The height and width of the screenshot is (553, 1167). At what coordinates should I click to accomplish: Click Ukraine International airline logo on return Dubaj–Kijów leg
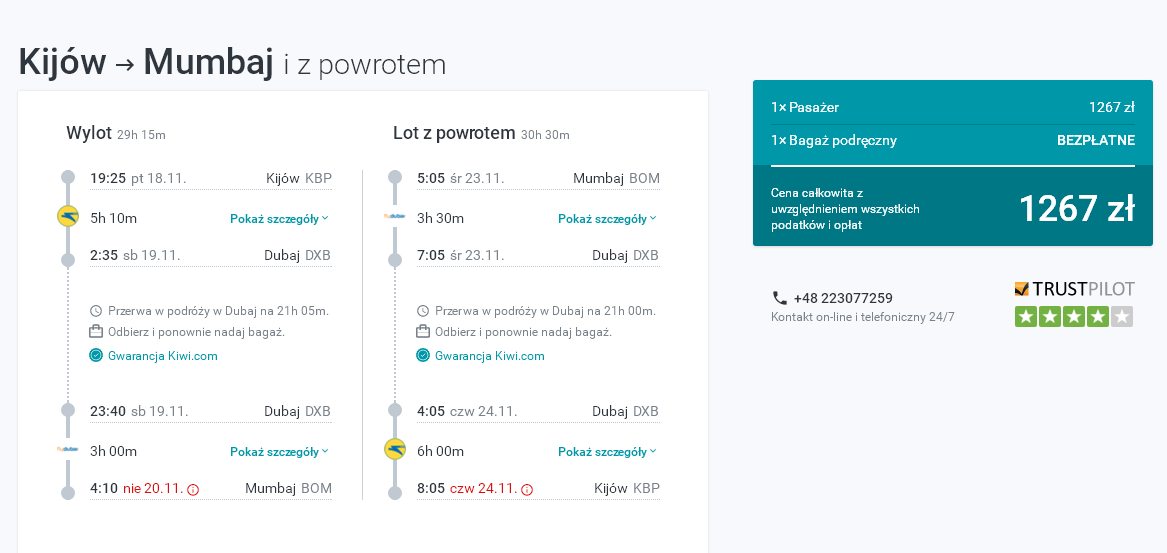coord(394,449)
